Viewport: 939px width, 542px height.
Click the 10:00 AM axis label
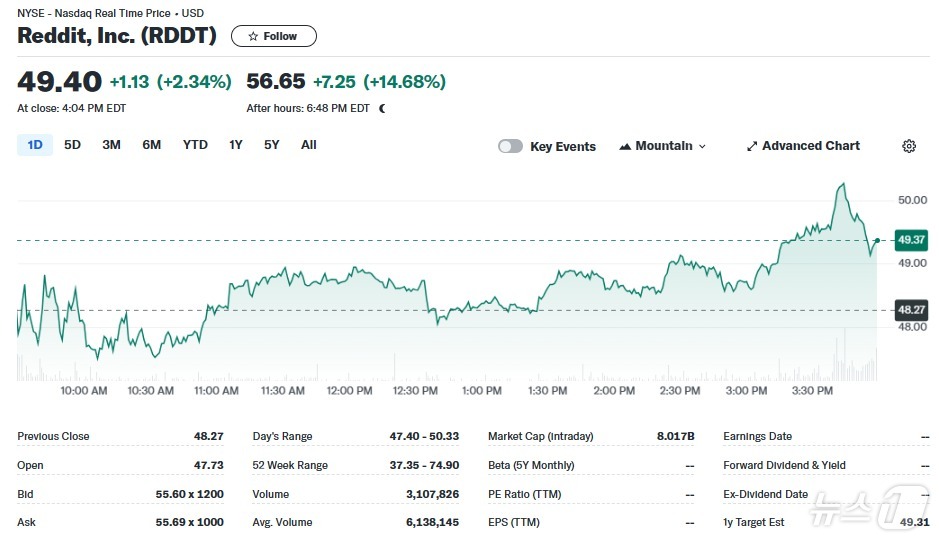84,390
